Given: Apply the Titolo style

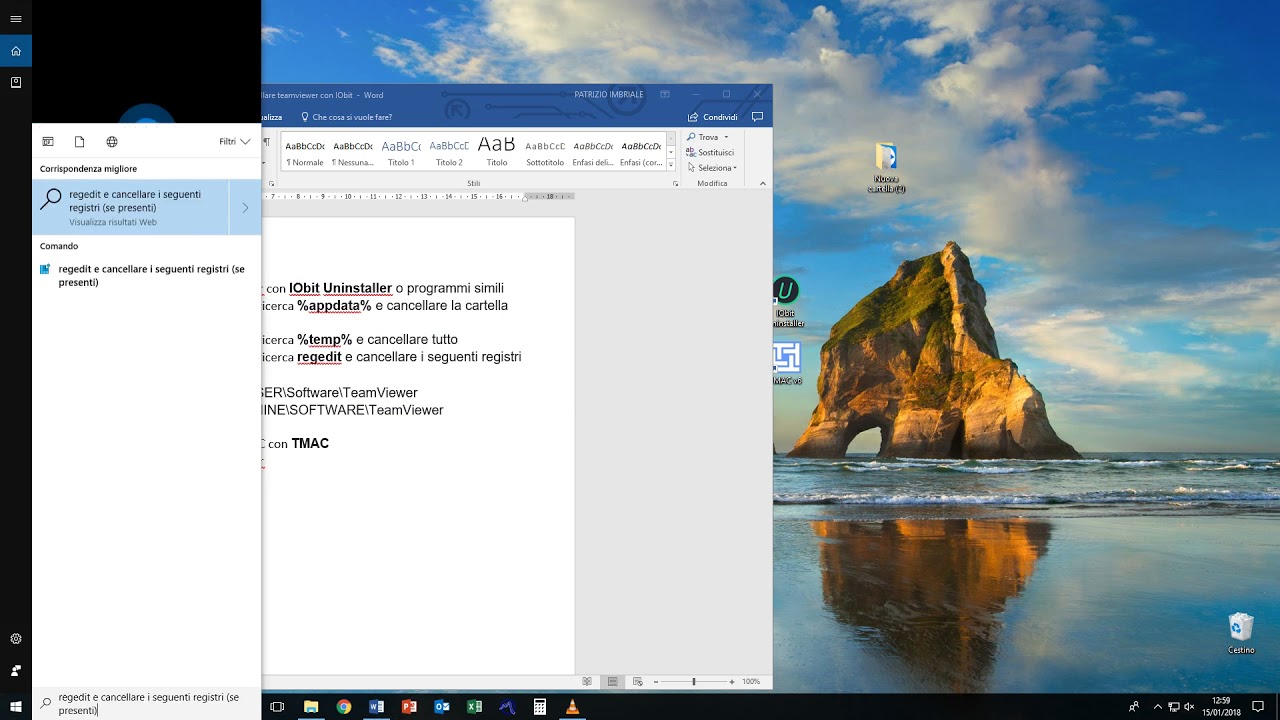Looking at the screenshot, I should (x=497, y=151).
